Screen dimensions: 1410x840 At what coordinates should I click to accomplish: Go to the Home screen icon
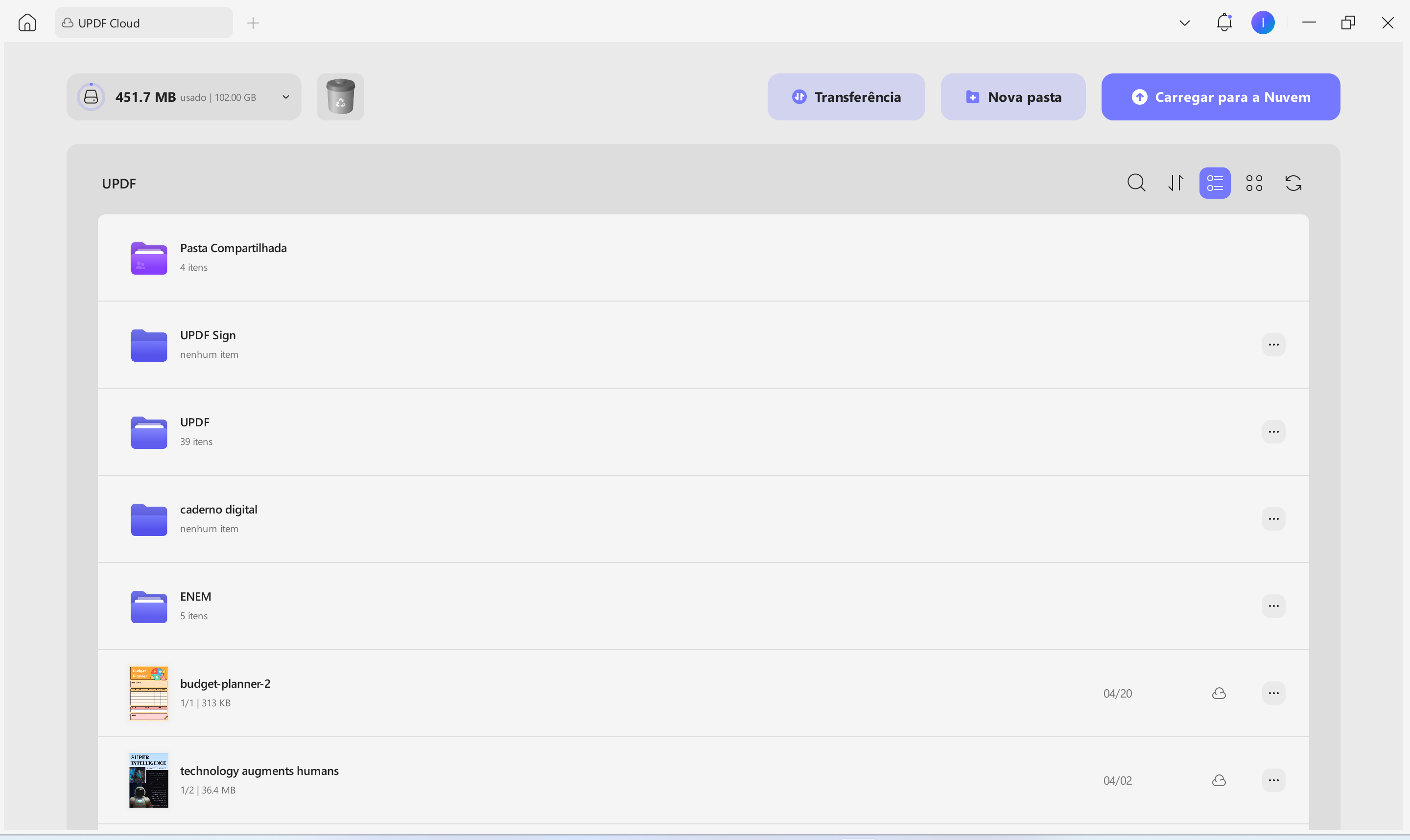pos(27,23)
